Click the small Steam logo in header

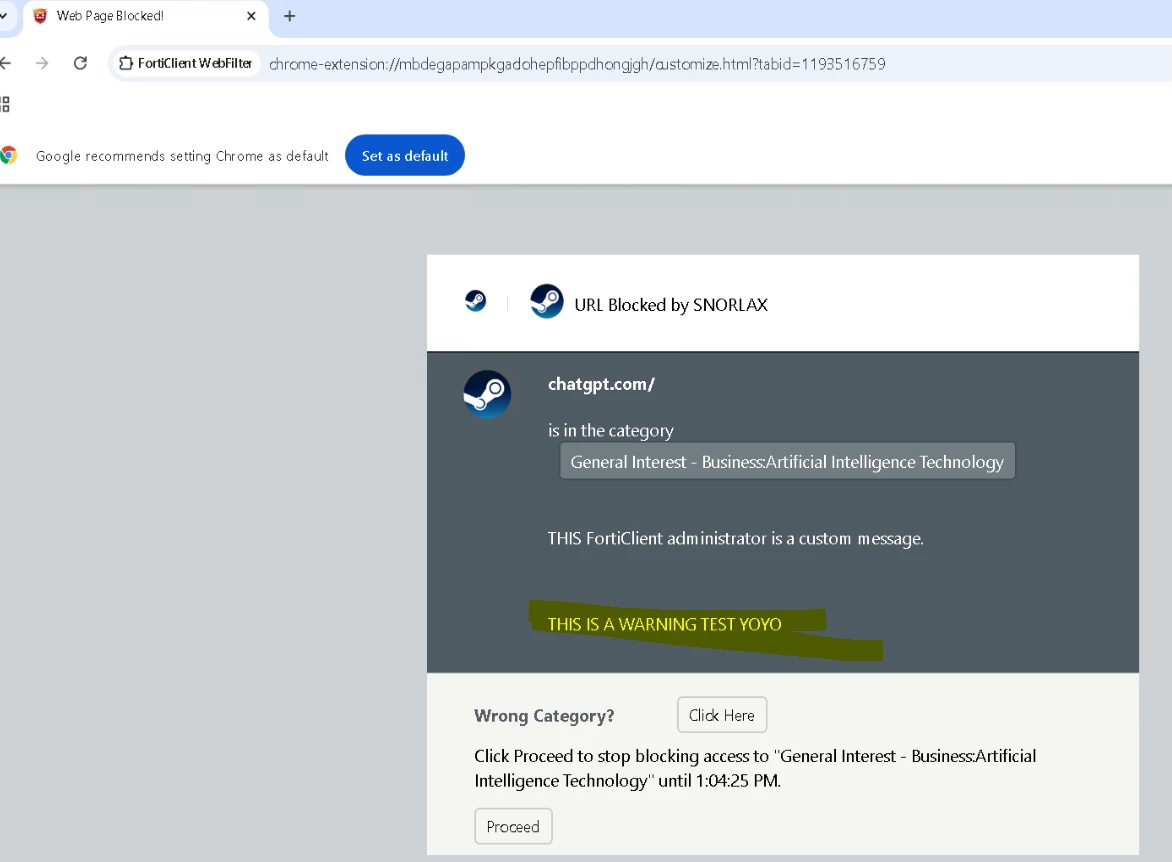pyautogui.click(x=475, y=301)
